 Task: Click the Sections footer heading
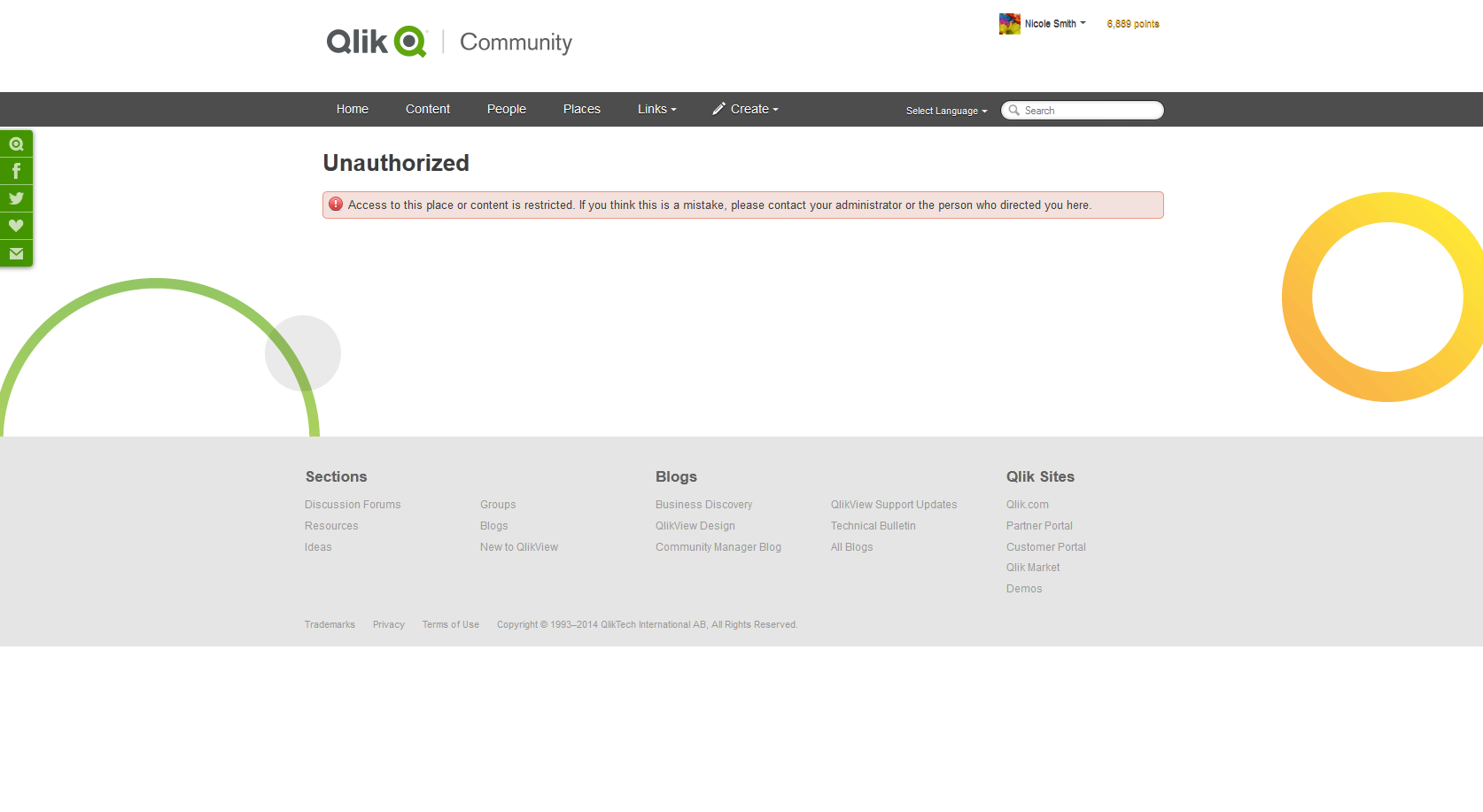[336, 476]
